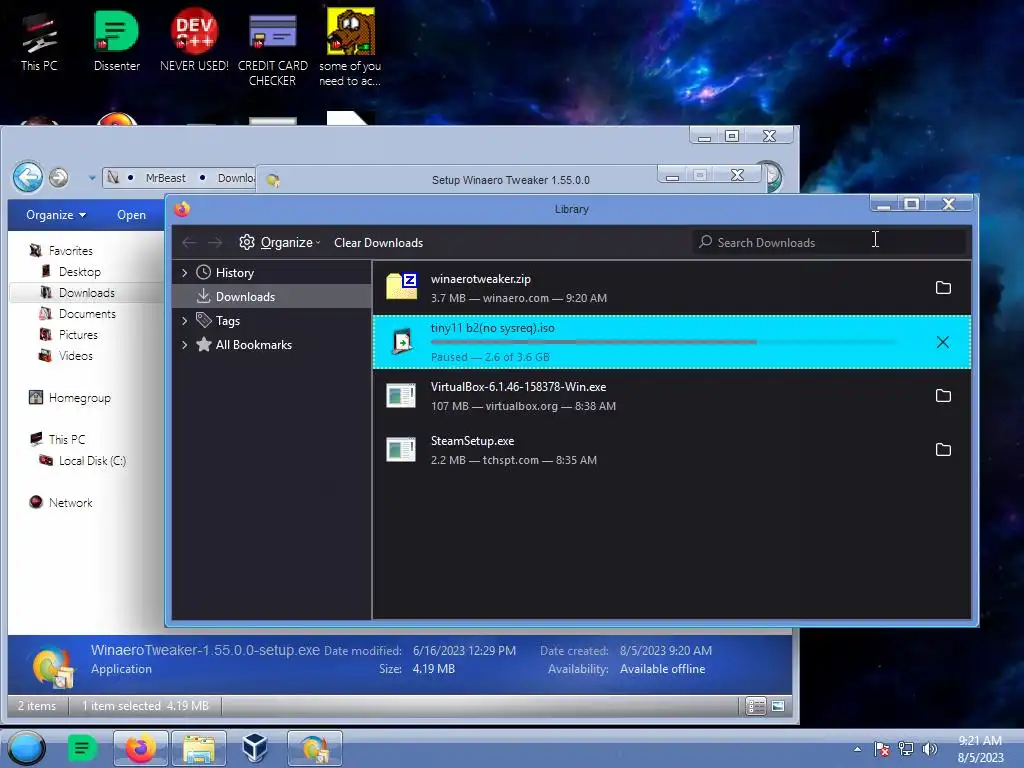This screenshot has width=1024, height=768.
Task: Open the Organize gear menu in Library
Action: tap(279, 242)
